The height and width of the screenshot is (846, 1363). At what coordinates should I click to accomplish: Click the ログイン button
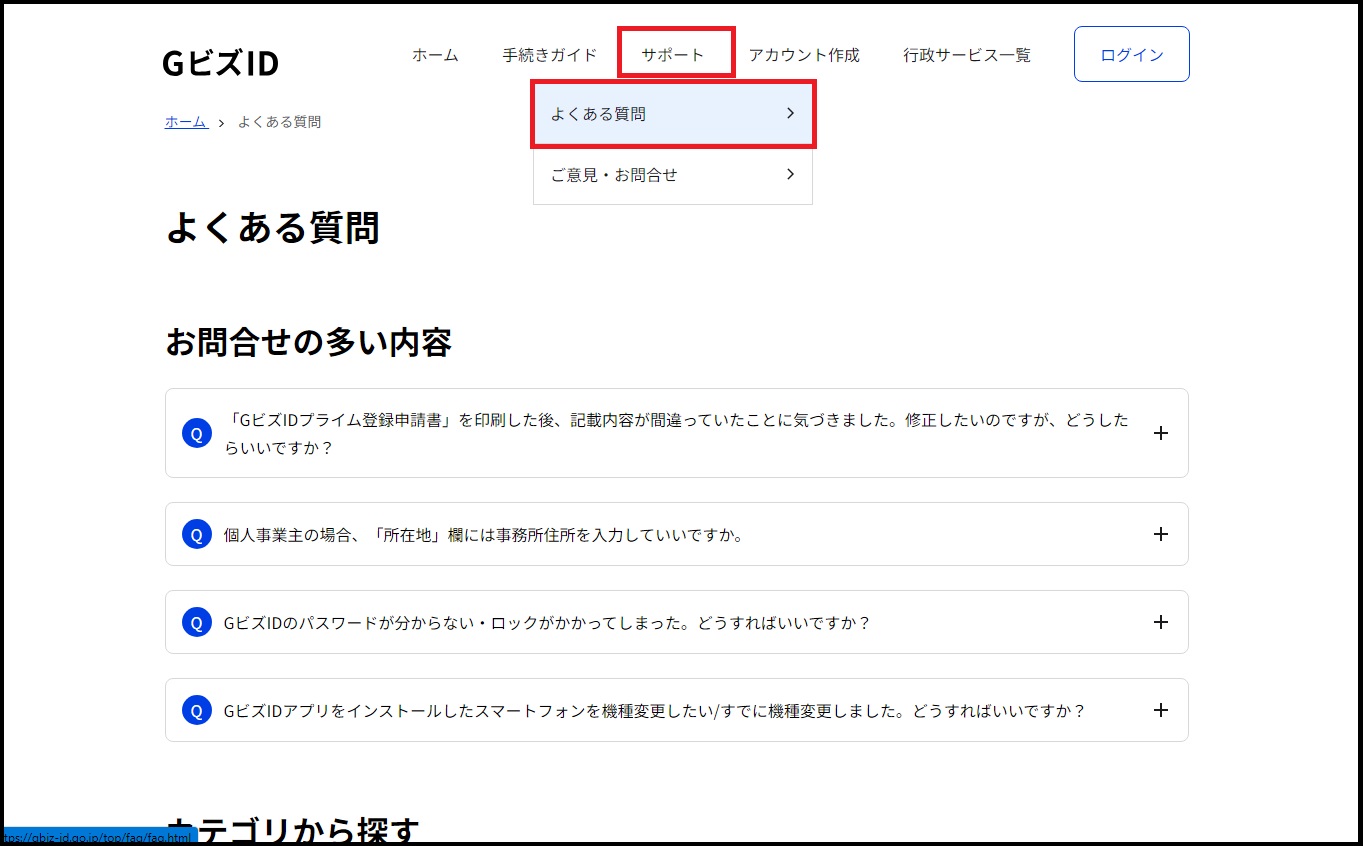[1132, 54]
